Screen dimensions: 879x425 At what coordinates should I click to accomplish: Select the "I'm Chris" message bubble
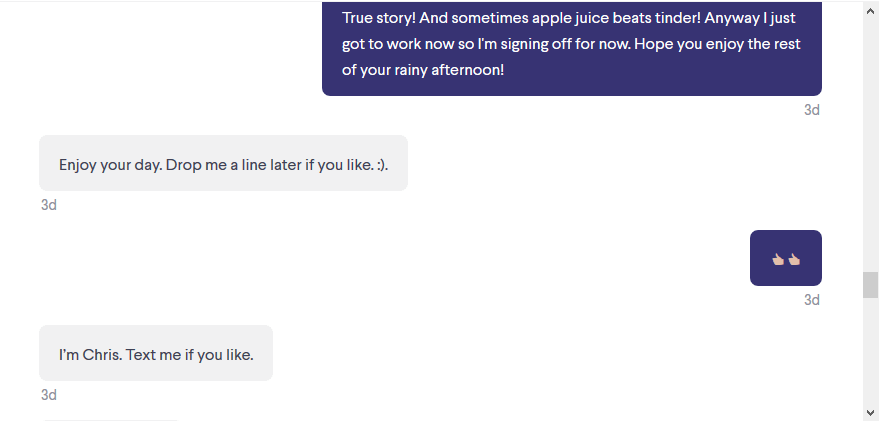[x=156, y=353]
